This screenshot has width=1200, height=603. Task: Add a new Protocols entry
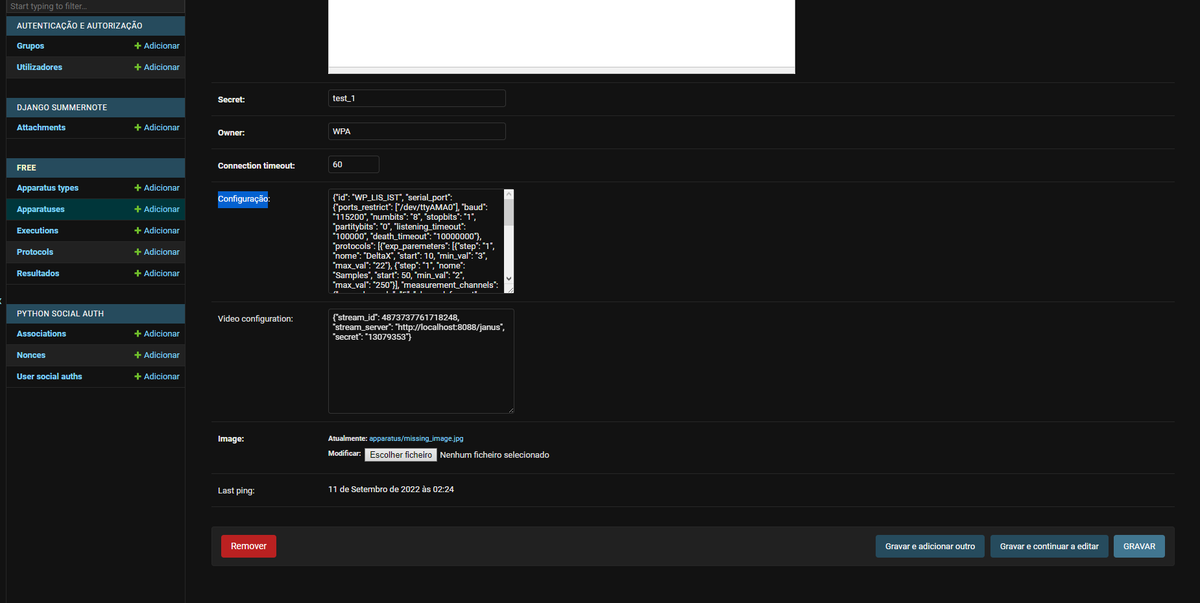click(x=157, y=252)
